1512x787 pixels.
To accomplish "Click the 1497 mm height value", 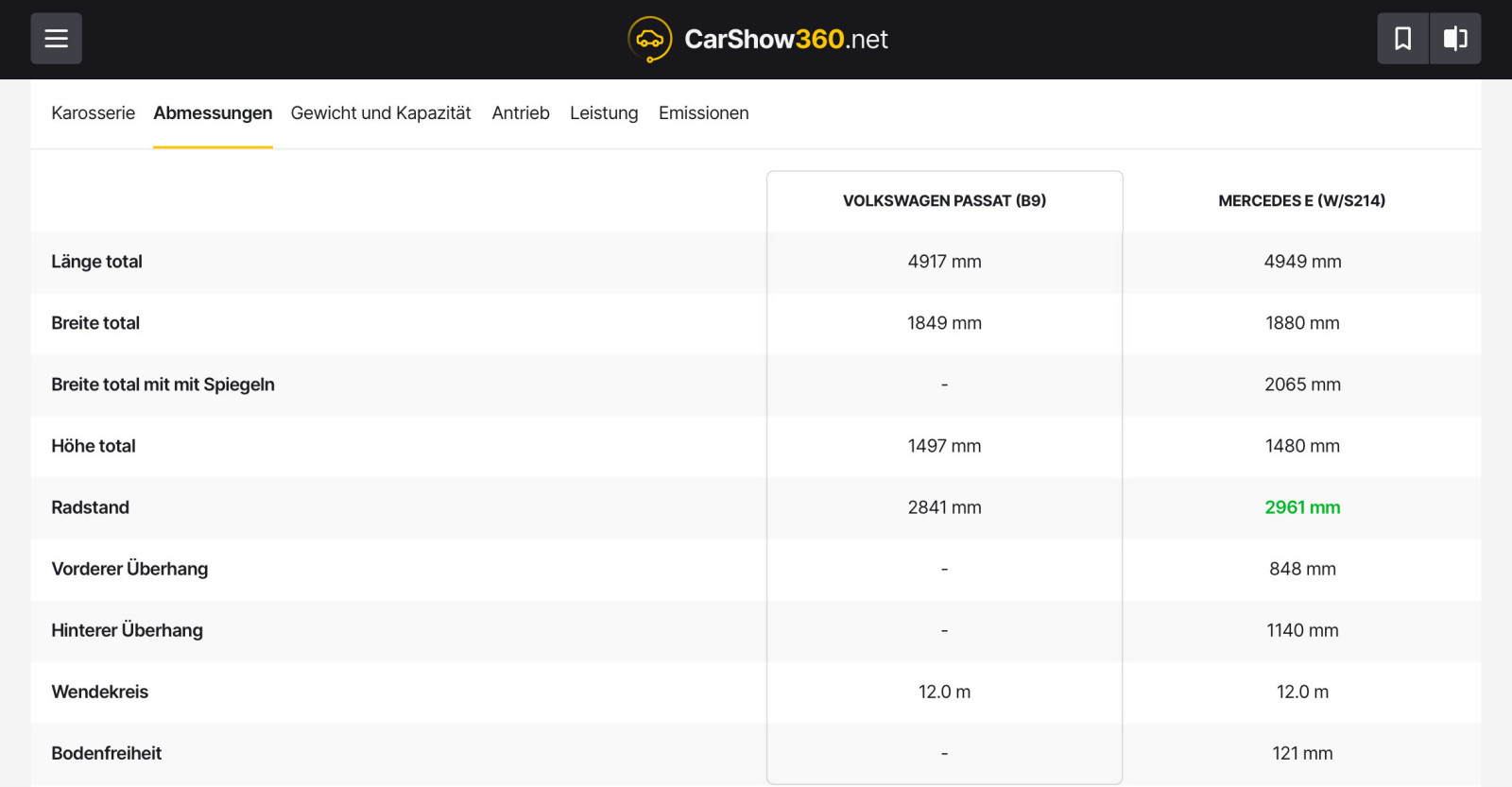I will pyautogui.click(x=945, y=446).
